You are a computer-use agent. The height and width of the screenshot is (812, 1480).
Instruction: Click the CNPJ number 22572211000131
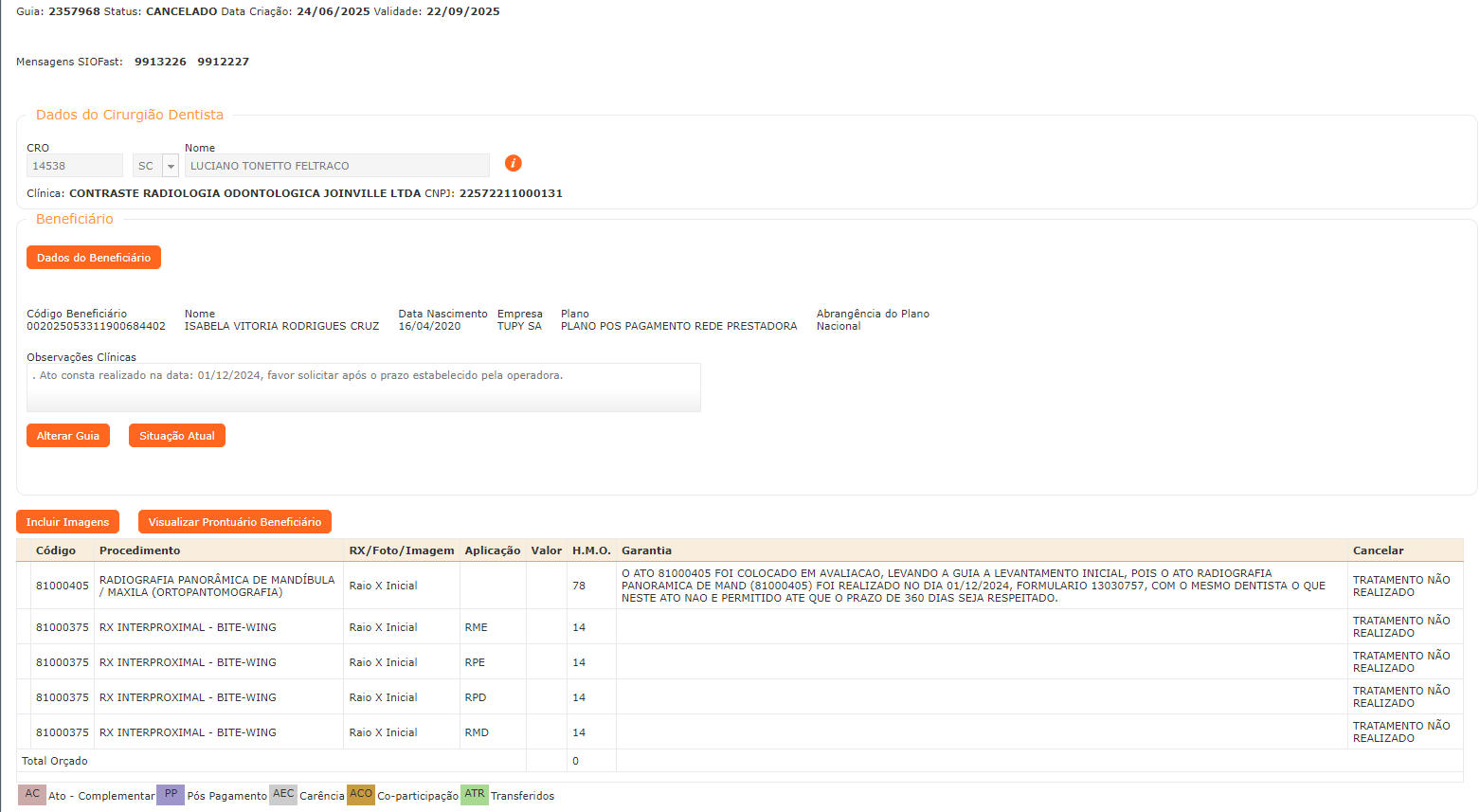(511, 193)
